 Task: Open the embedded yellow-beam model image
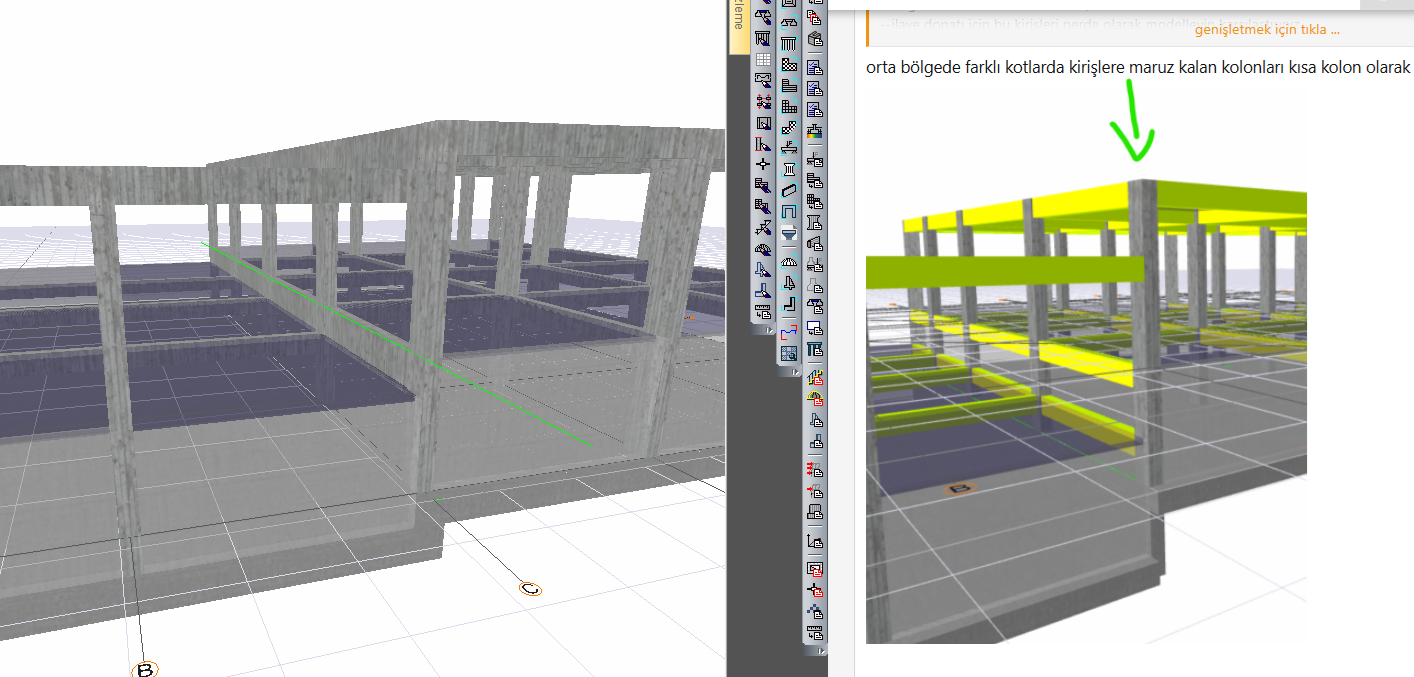pos(1085,400)
